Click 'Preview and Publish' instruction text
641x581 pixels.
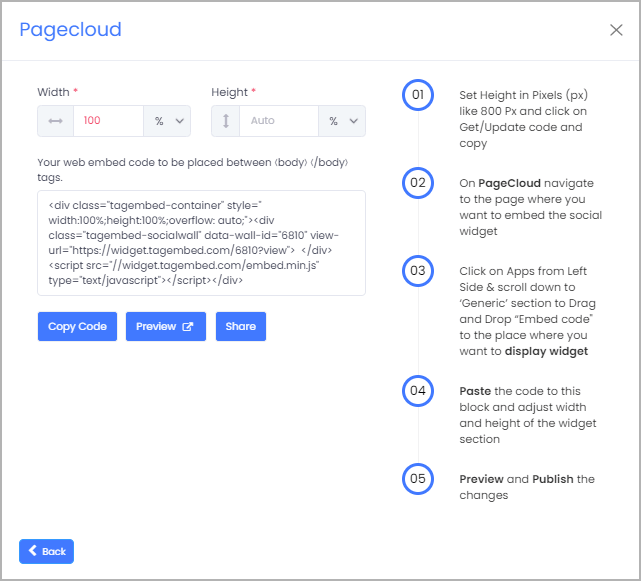click(527, 487)
